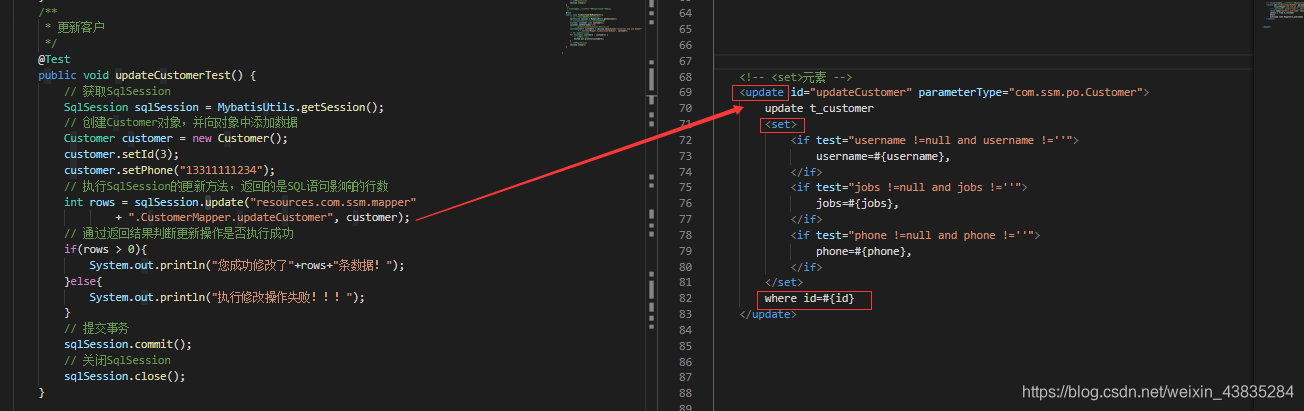1304x411 pixels.
Task: Click the '// 关闭SqlSession' comment
Action: pyautogui.click(x=117, y=360)
